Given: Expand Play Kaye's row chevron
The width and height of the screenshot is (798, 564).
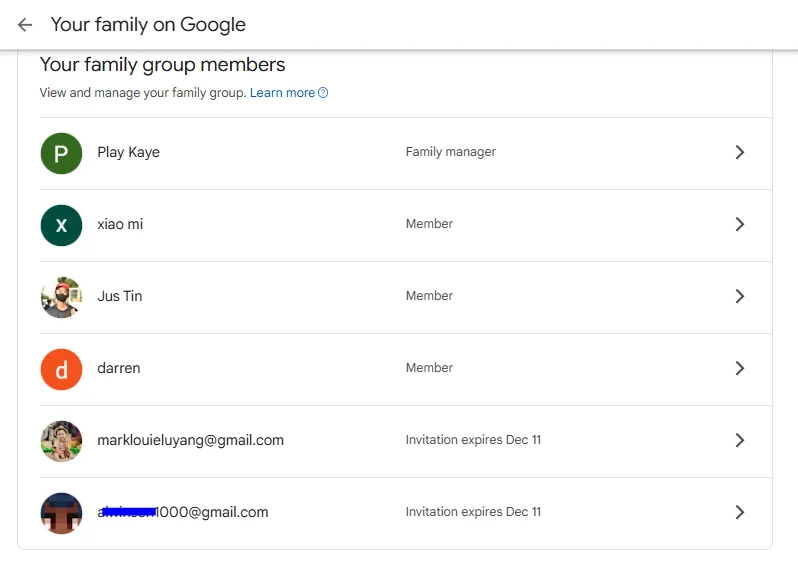Looking at the screenshot, I should pyautogui.click(x=740, y=152).
